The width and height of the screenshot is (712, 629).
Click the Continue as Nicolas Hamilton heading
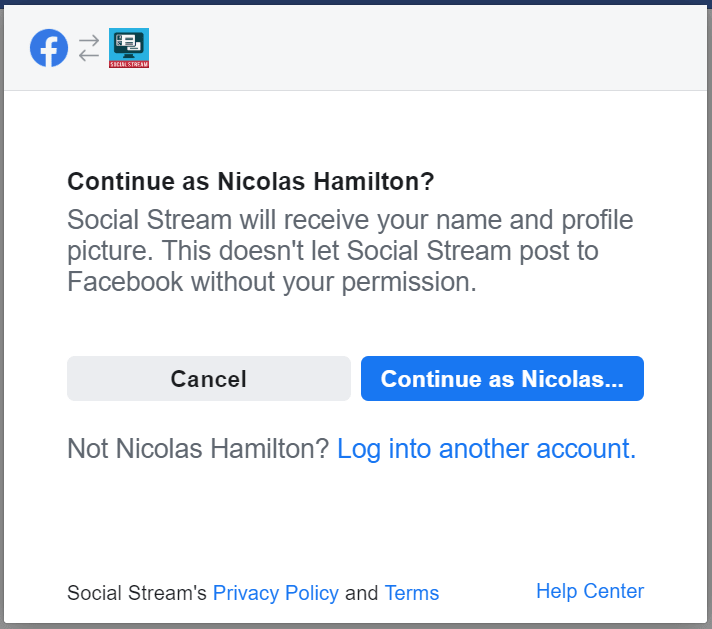coord(251,181)
